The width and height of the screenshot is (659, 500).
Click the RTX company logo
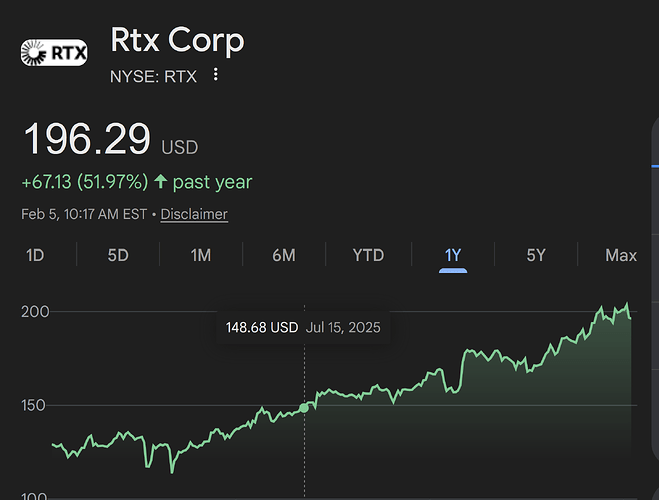tap(54, 51)
